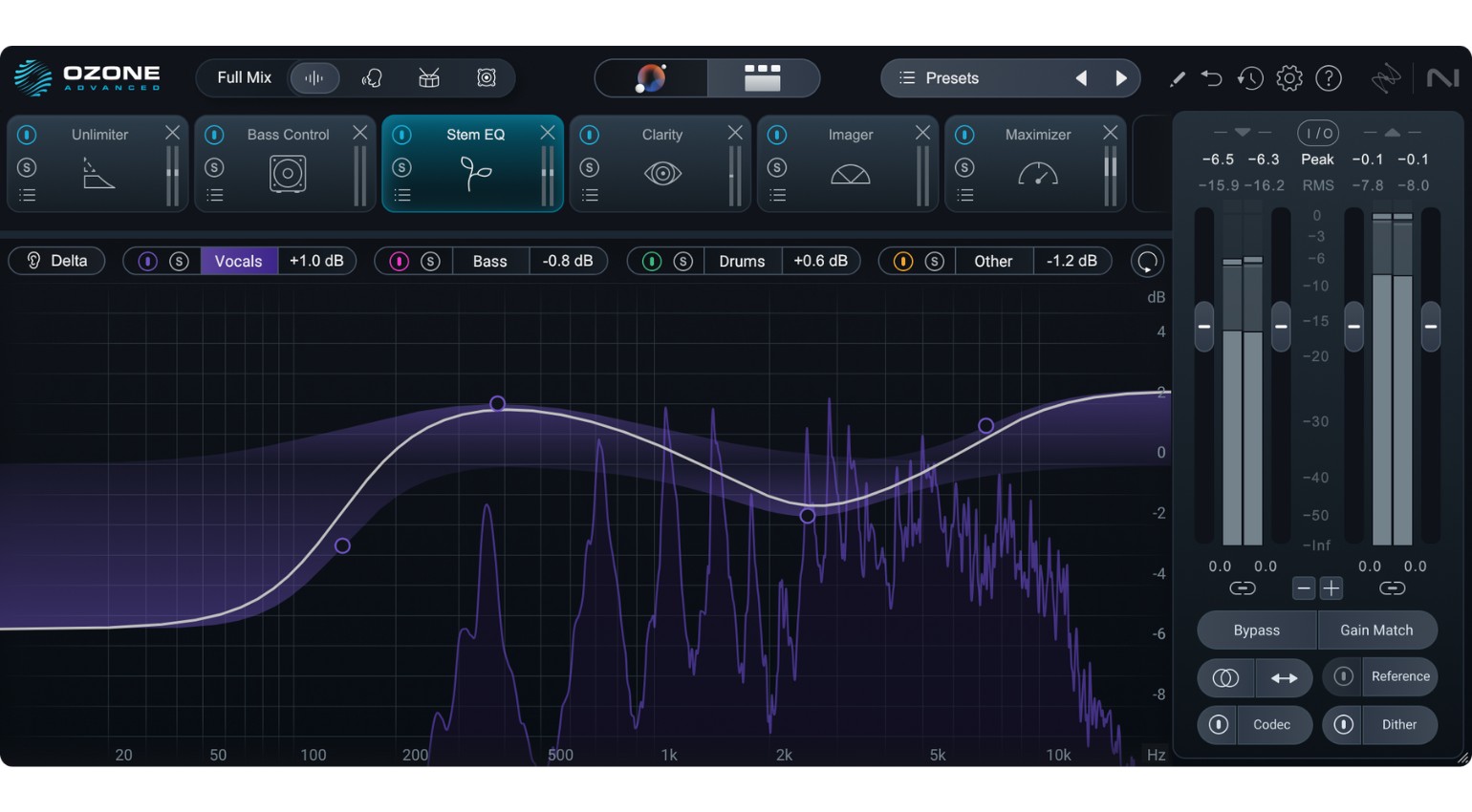This screenshot has width=1472, height=812.
Task: Open the help question mark icon
Action: [1329, 78]
